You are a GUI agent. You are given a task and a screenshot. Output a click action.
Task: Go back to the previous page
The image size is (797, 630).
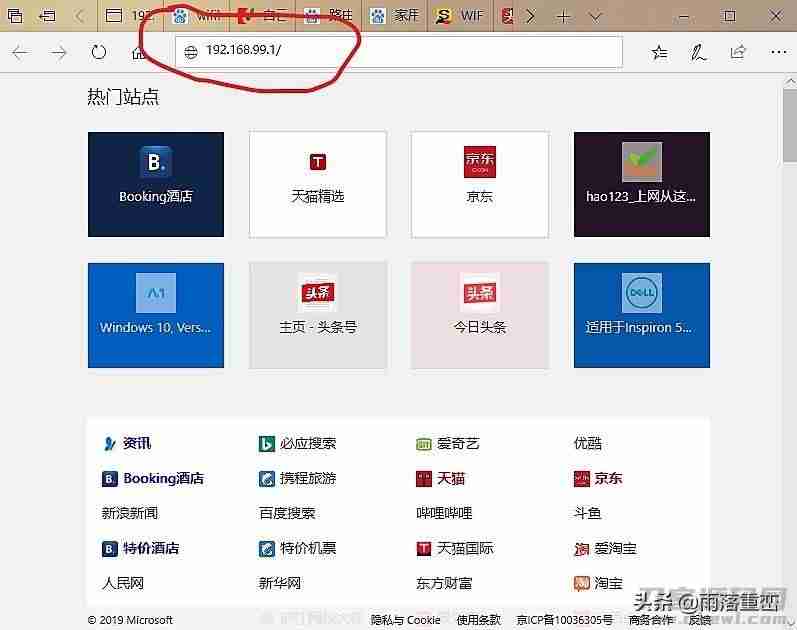point(20,52)
